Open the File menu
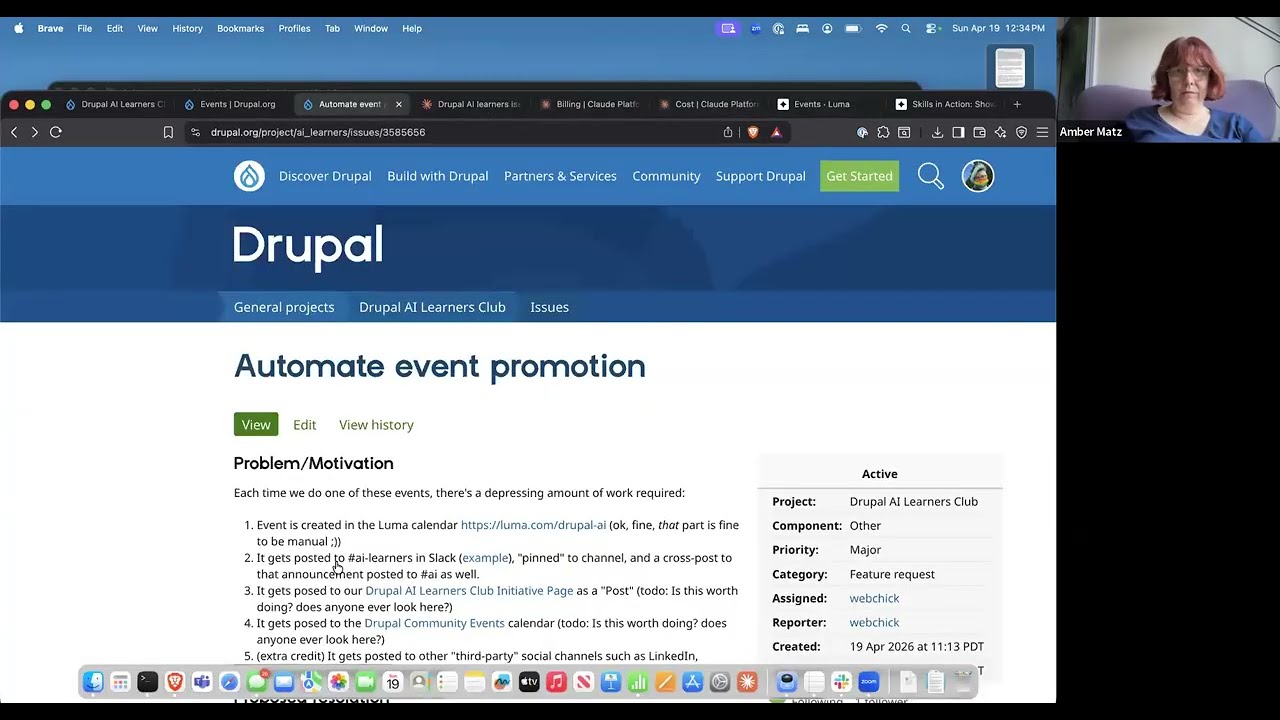Screen dimensions: 1280x720 tap(85, 28)
